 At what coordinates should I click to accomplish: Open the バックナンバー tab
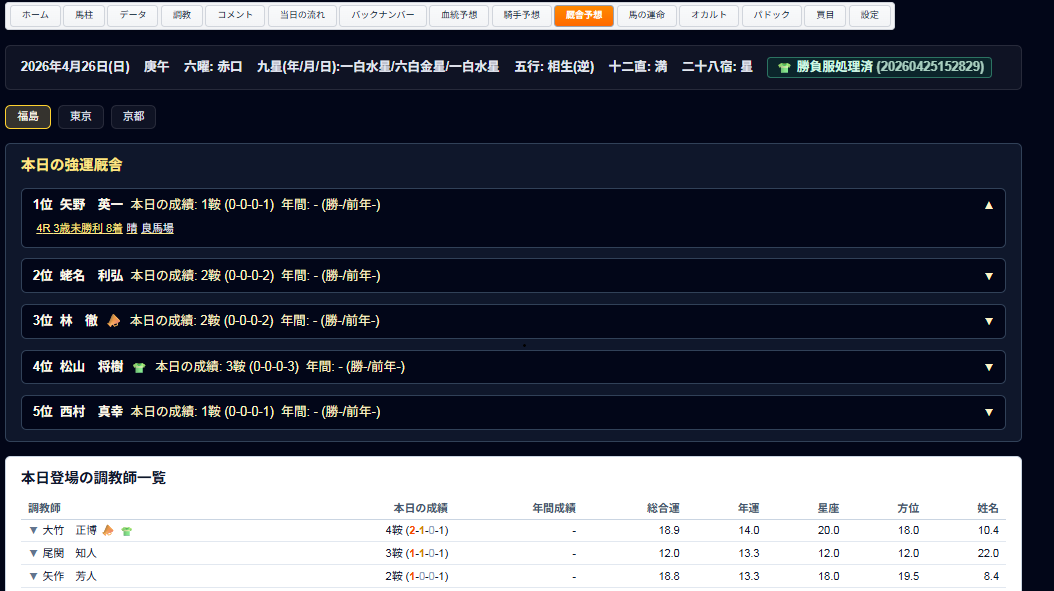point(382,15)
